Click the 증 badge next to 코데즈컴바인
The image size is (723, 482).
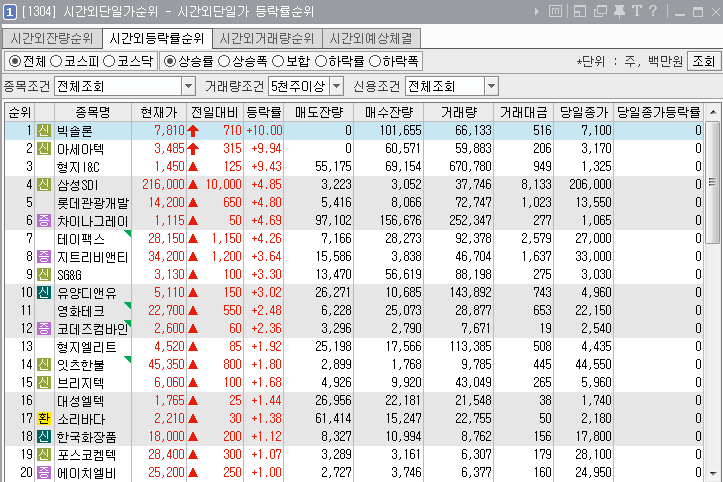pos(44,328)
